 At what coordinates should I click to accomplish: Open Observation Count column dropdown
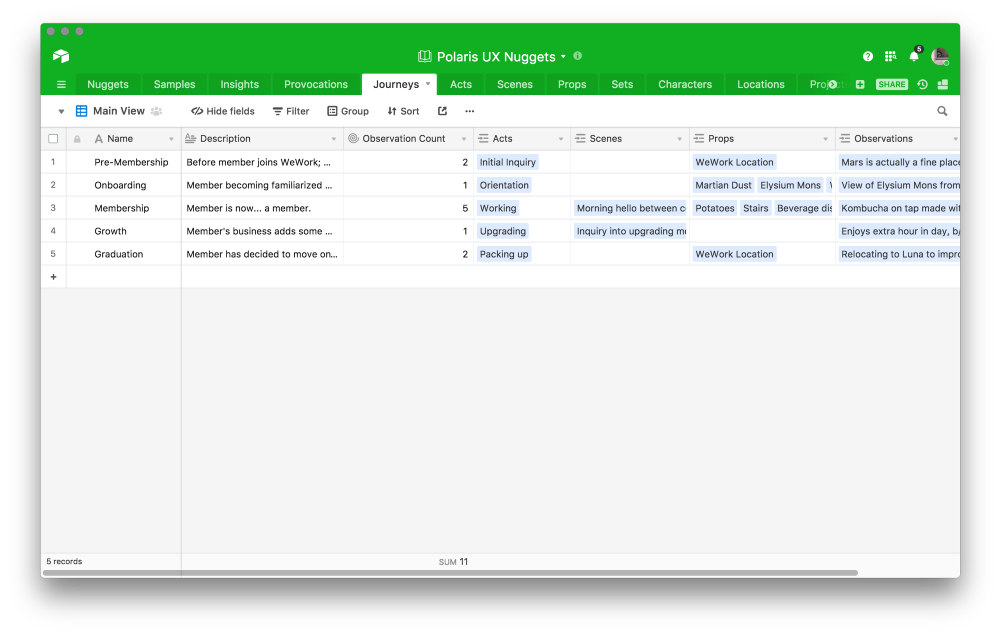(x=464, y=139)
